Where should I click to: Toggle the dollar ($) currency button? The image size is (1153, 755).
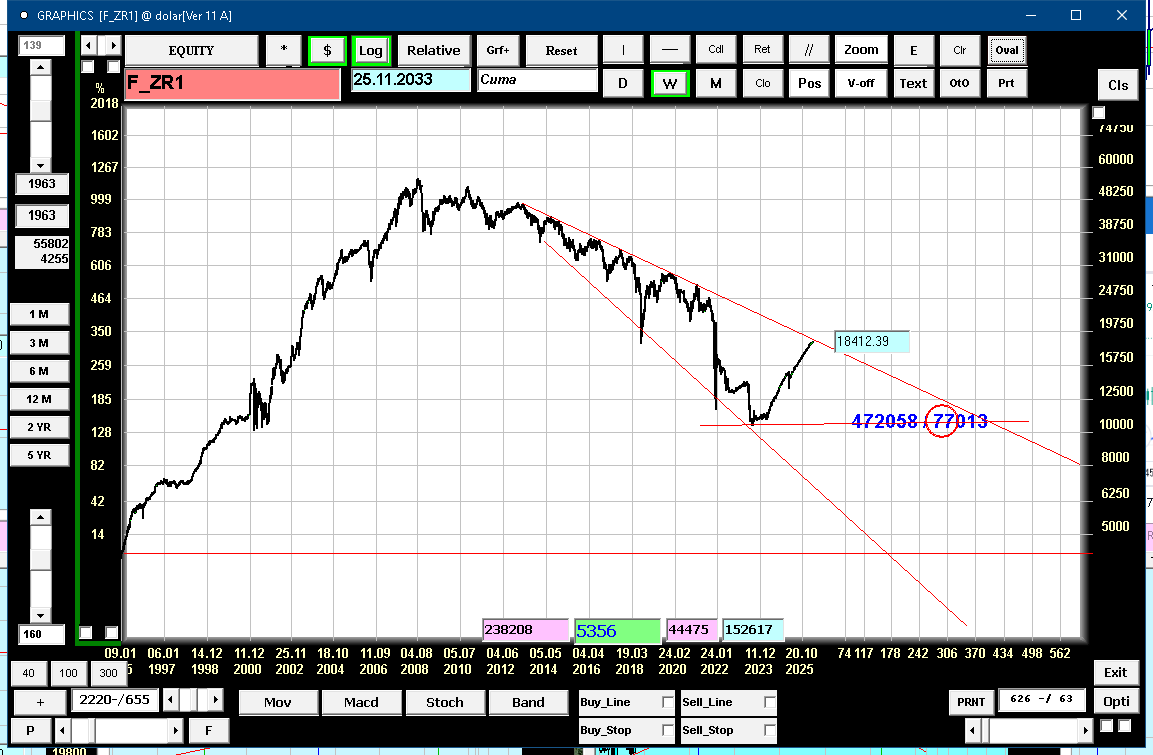pyautogui.click(x=327, y=50)
